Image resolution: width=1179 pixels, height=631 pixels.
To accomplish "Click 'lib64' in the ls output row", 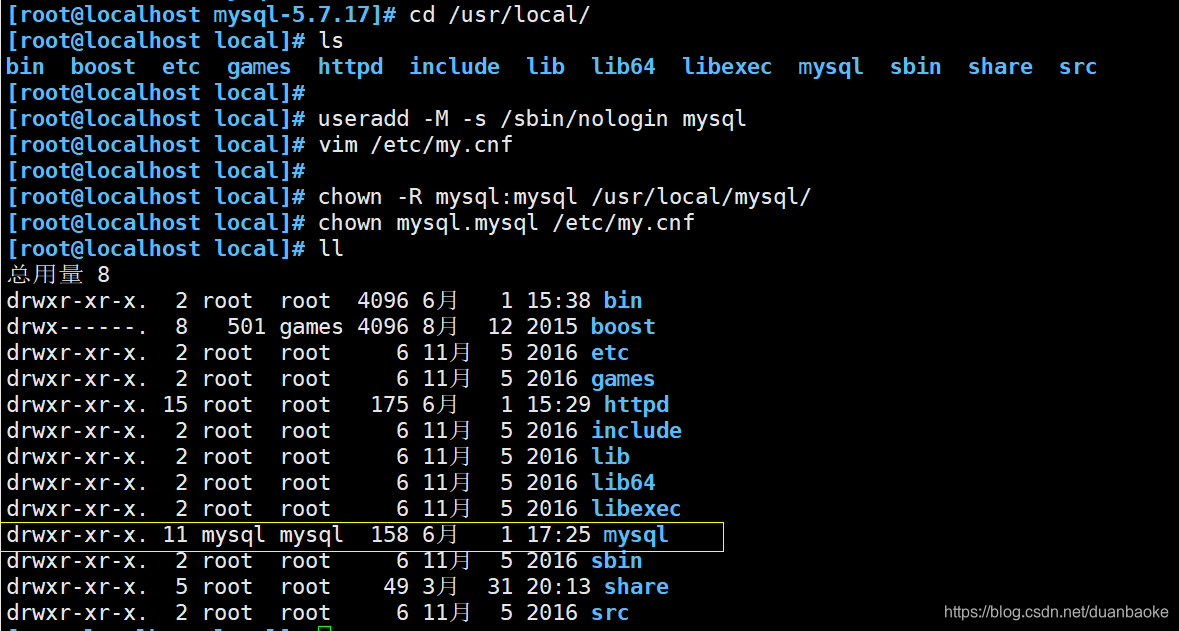I will coord(623,66).
